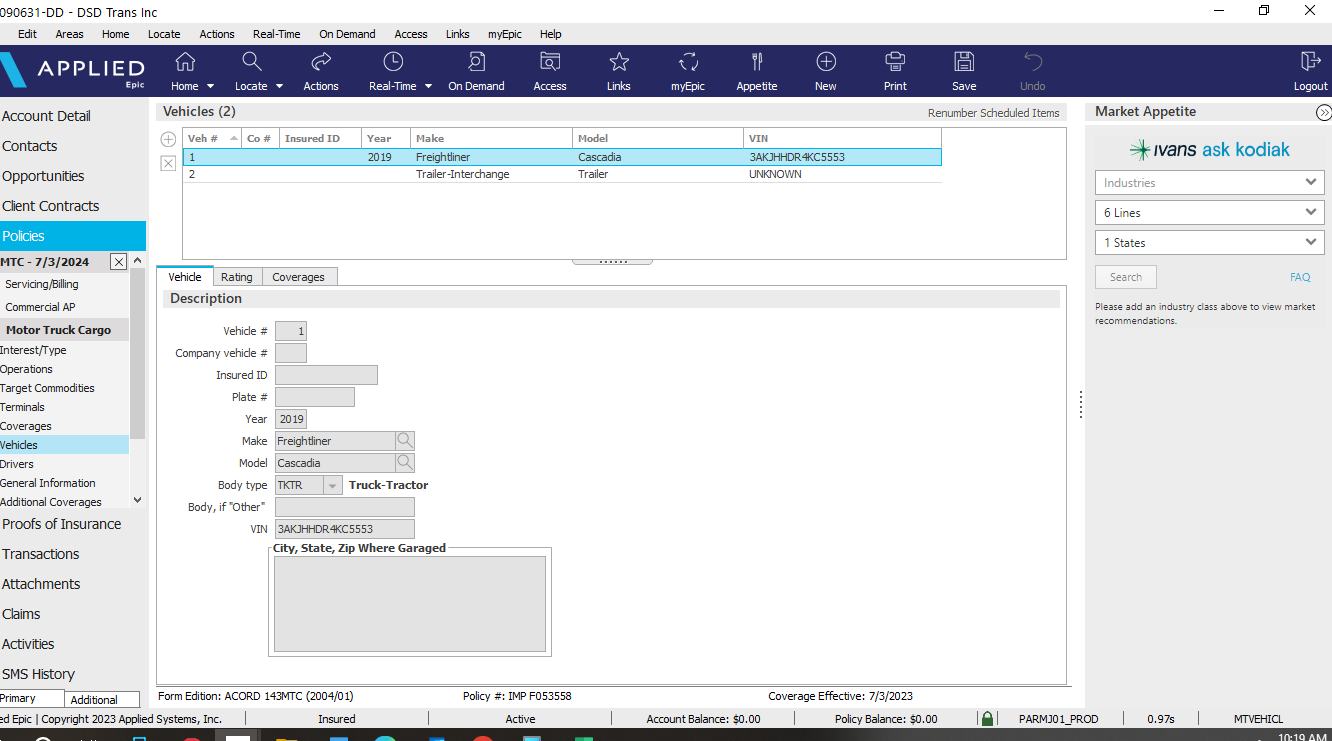1332x741 pixels.
Task: Click the Ivans ask kodiak logo
Action: click(x=1209, y=150)
